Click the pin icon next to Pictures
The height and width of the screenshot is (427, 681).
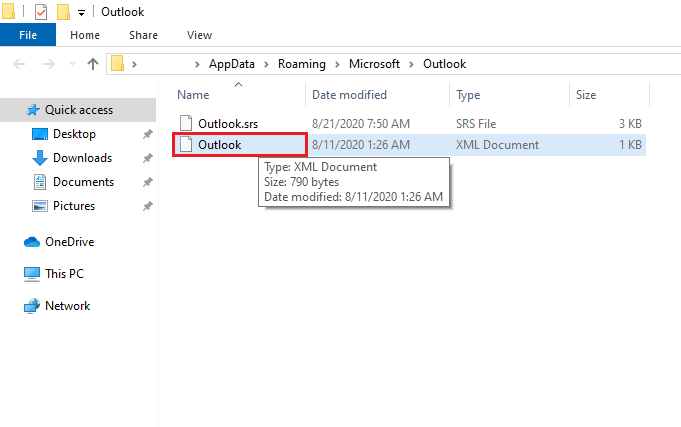[148, 206]
